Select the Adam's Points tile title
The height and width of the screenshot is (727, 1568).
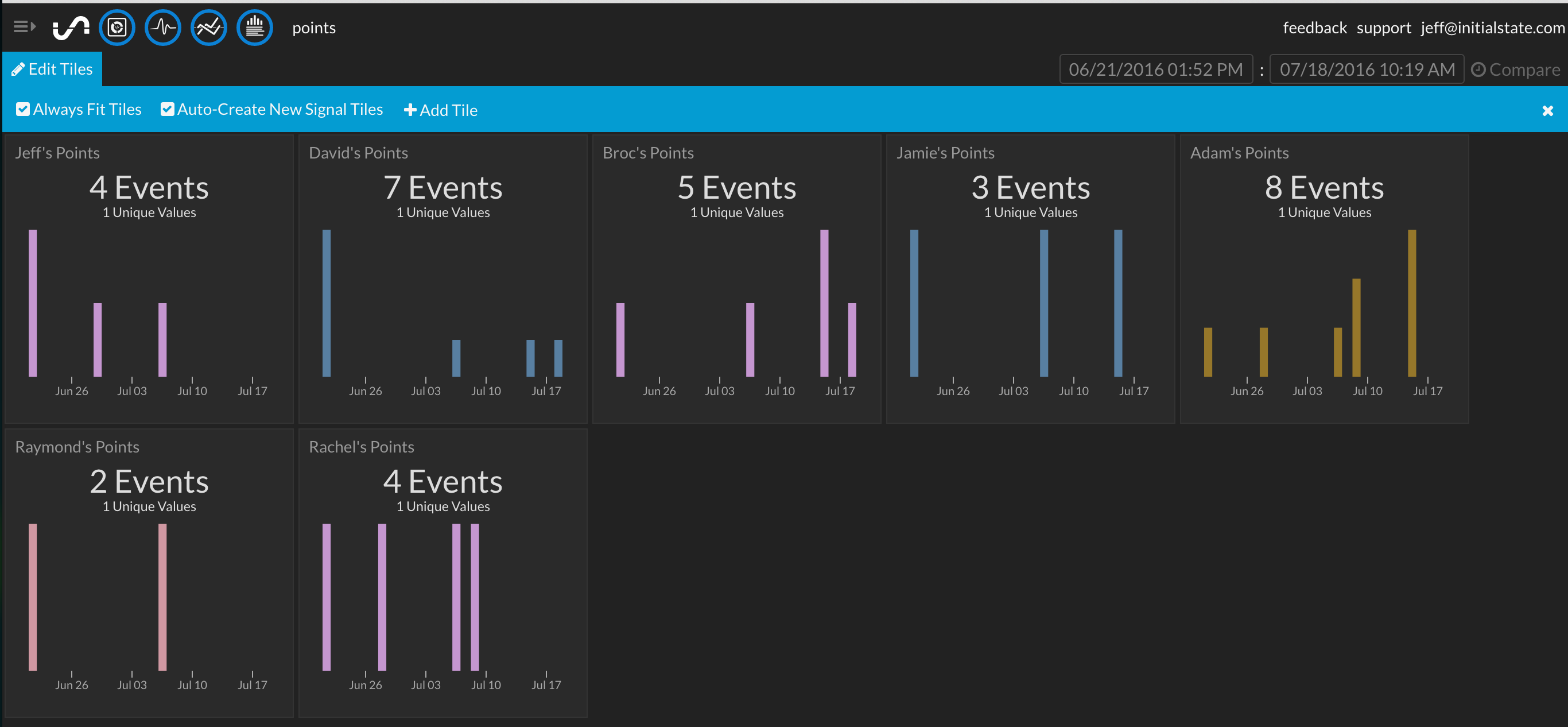pyautogui.click(x=1239, y=153)
